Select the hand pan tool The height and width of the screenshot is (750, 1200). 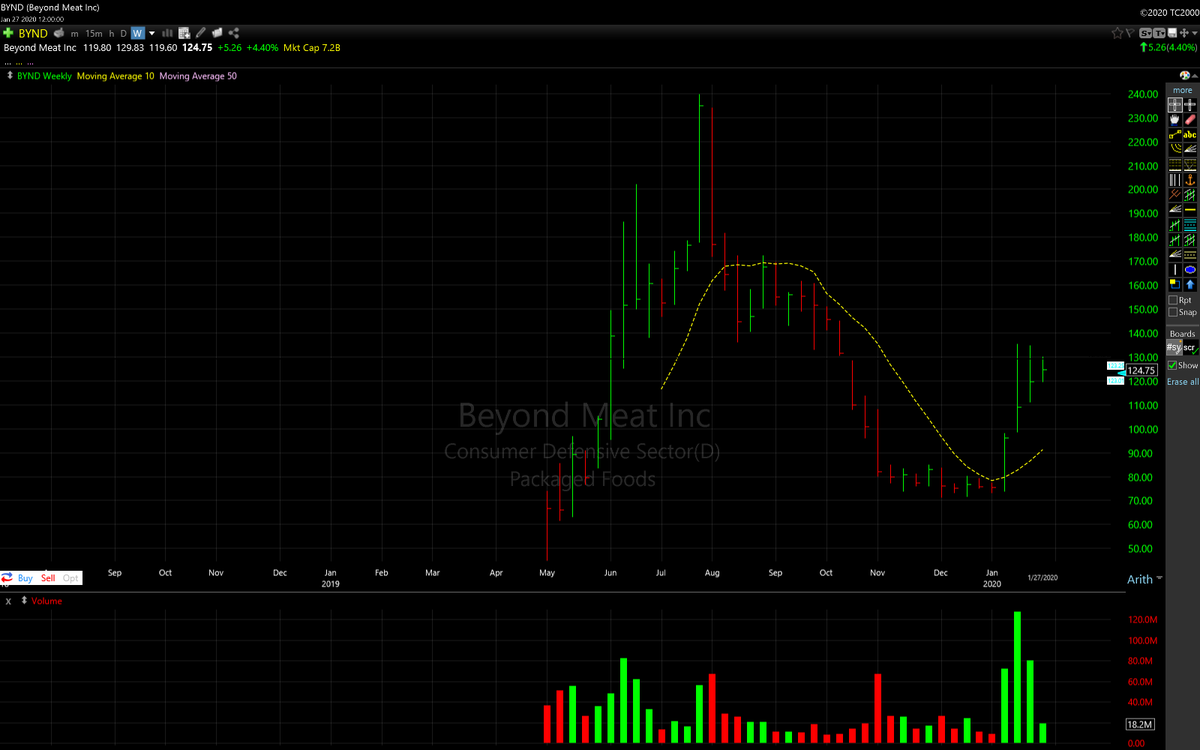click(1175, 119)
